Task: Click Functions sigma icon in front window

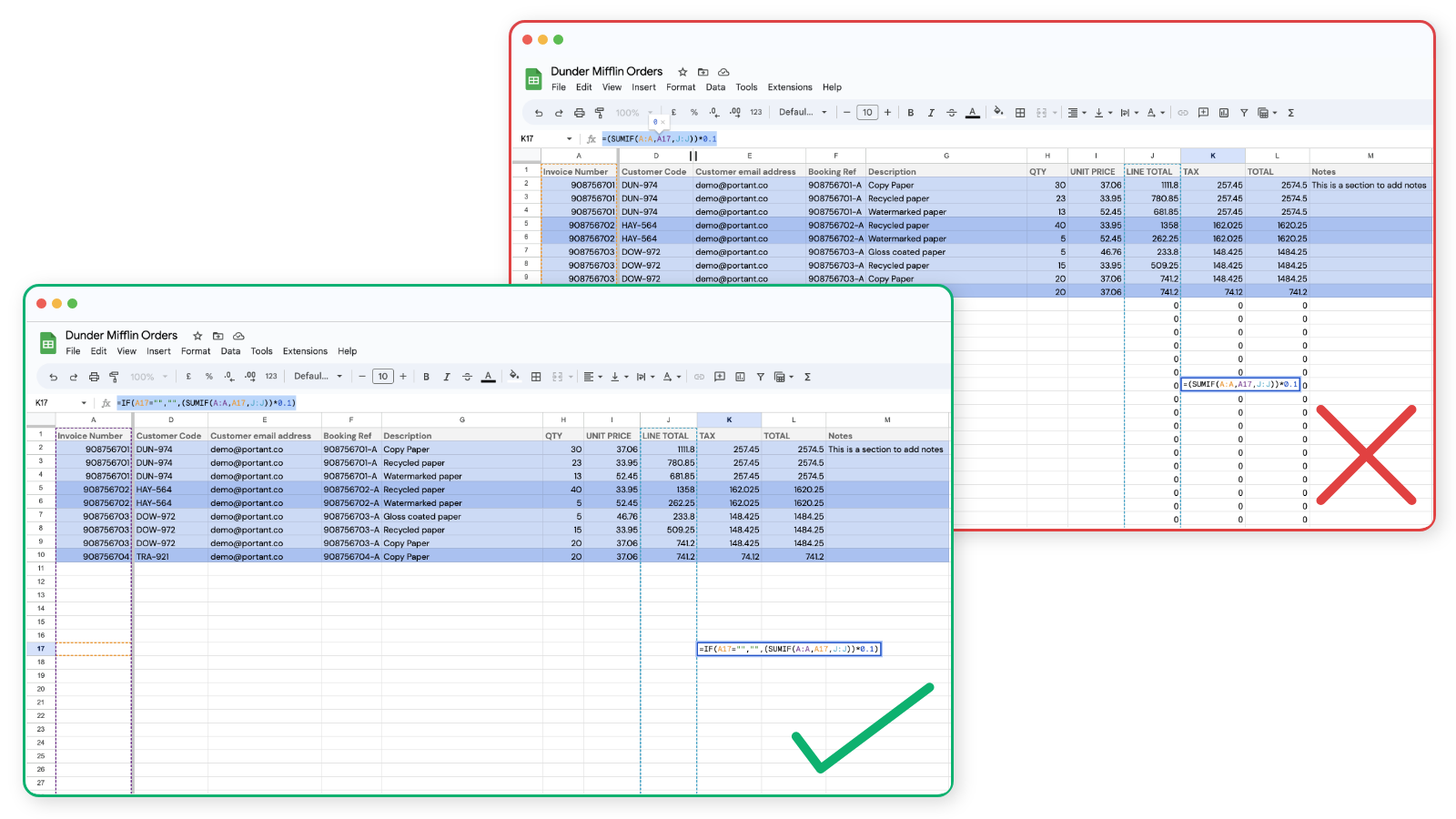Action: [807, 377]
